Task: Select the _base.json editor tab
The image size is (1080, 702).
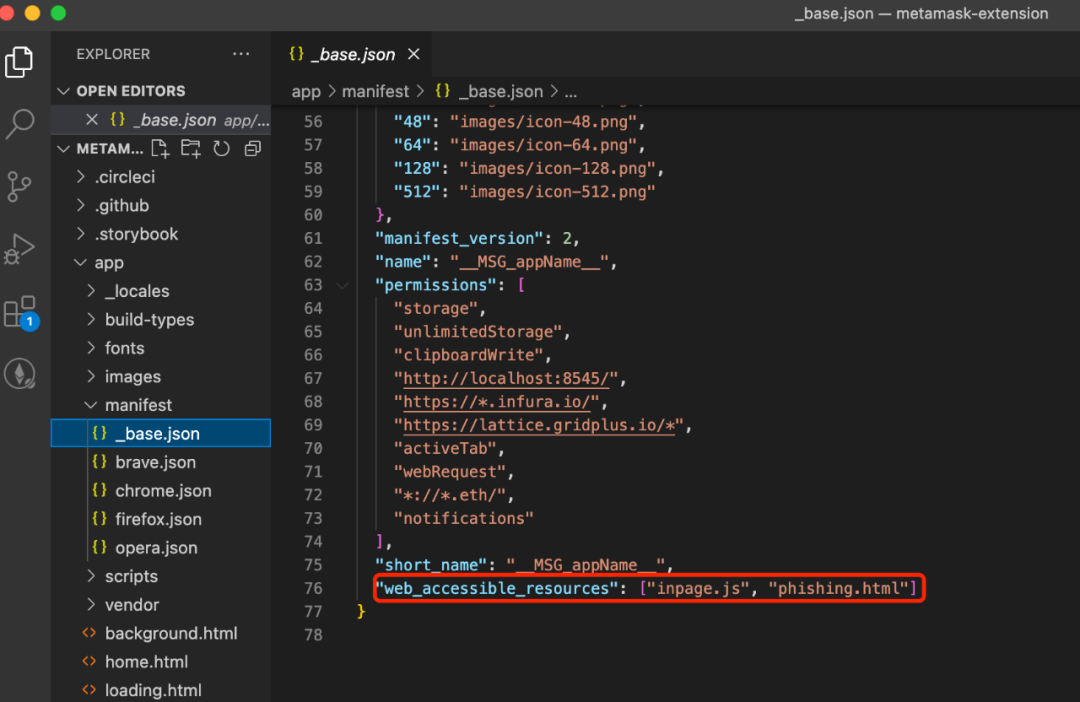Action: coord(351,54)
